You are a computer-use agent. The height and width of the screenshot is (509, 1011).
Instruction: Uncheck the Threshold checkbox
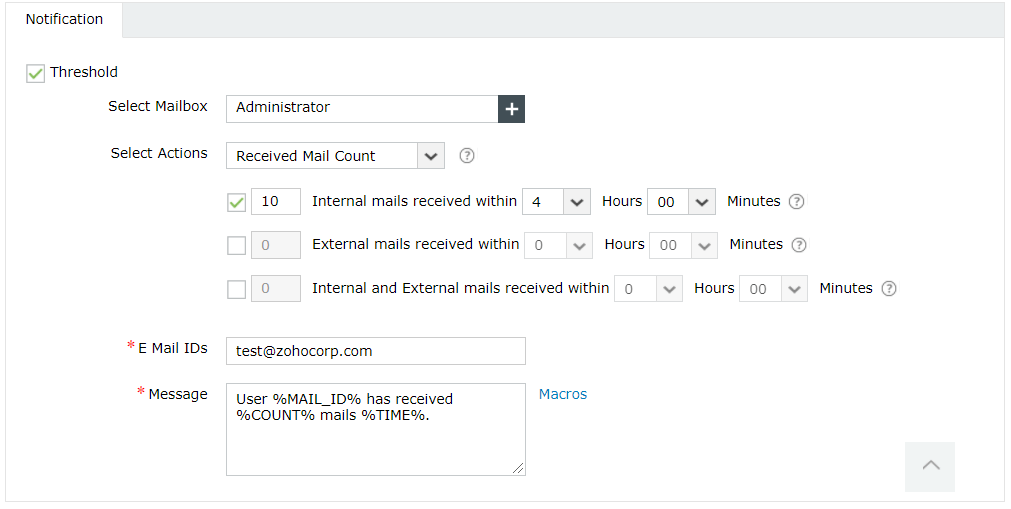coord(36,73)
